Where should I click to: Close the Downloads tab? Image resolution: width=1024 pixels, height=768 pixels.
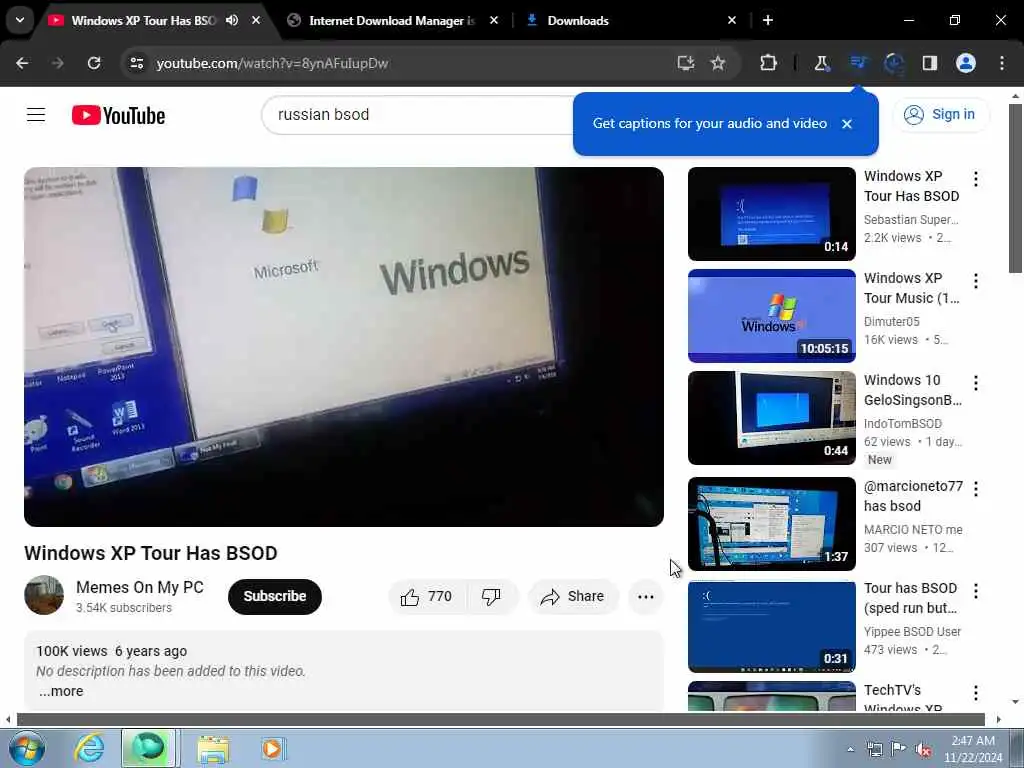click(731, 20)
